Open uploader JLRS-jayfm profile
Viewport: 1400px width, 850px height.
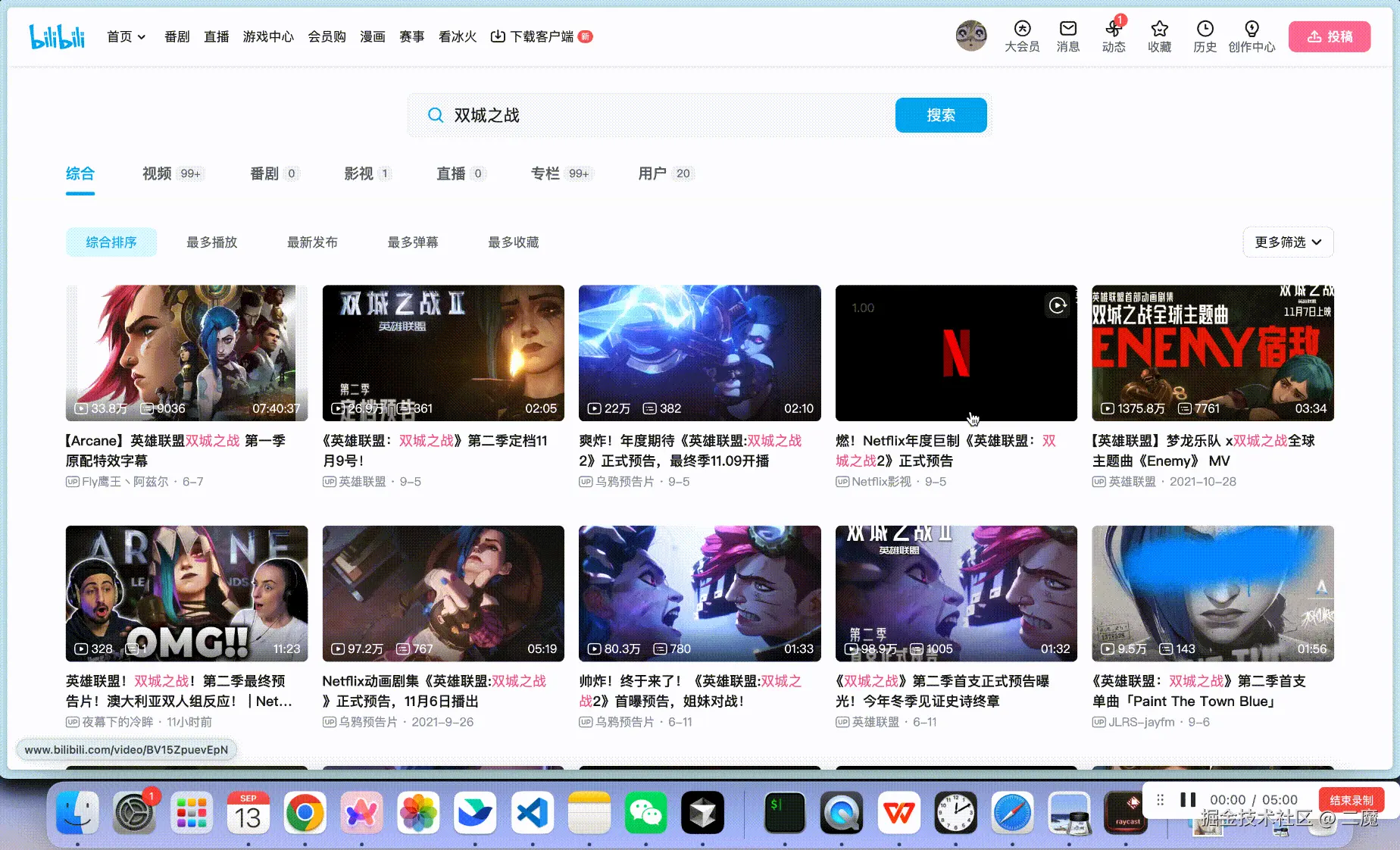point(1142,723)
